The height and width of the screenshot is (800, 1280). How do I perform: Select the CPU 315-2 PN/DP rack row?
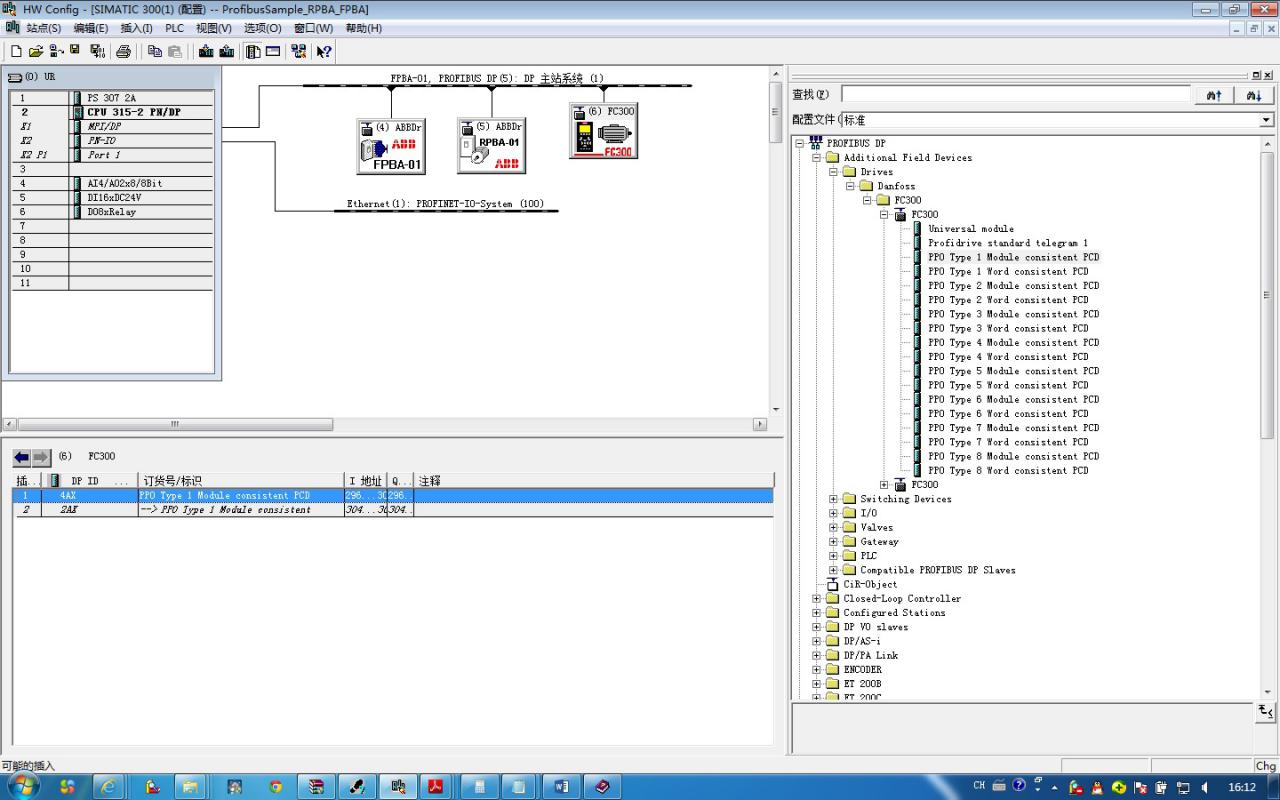click(x=112, y=112)
